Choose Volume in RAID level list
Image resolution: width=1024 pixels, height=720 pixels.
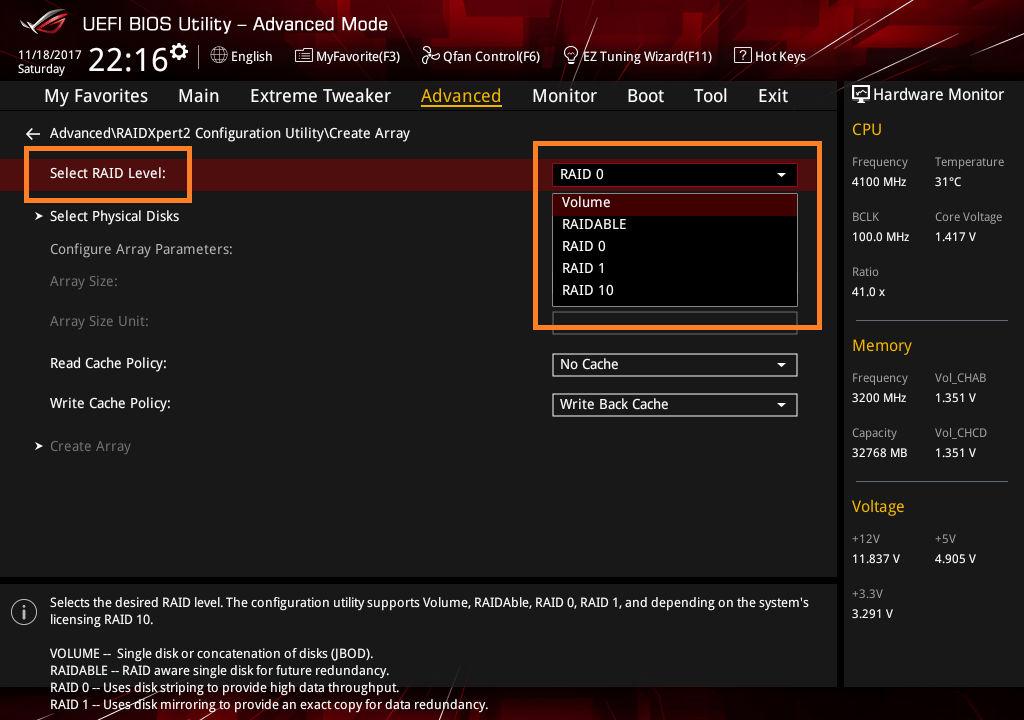click(x=675, y=203)
